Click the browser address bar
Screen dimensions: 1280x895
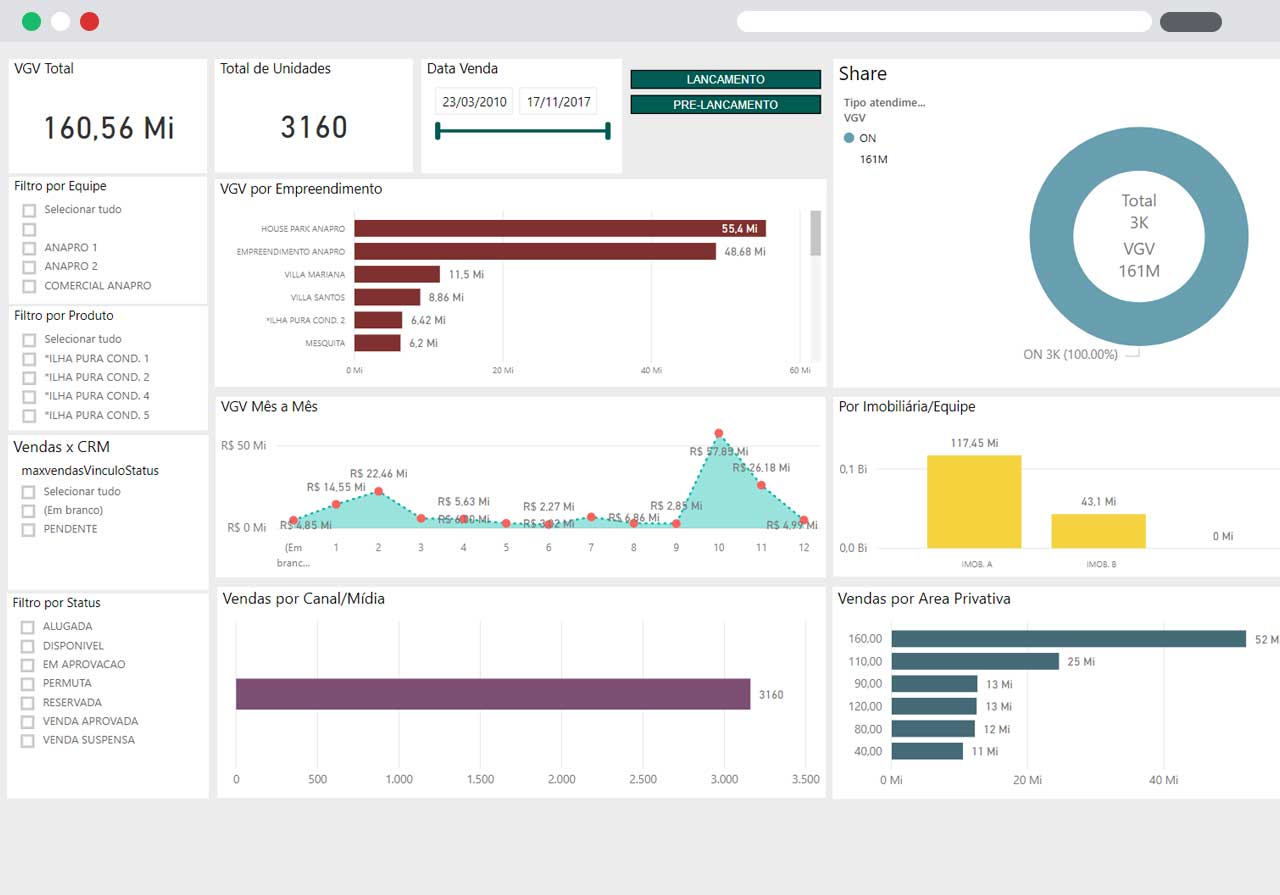coord(944,21)
